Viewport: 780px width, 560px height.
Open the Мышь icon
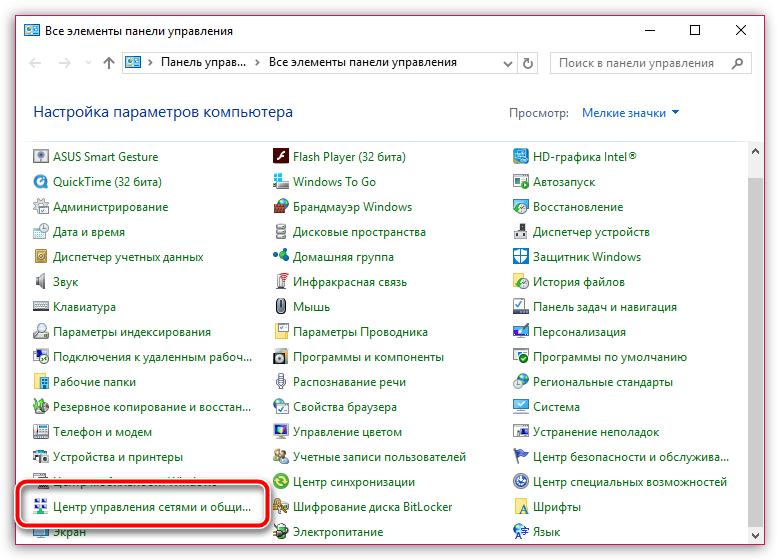click(x=281, y=307)
